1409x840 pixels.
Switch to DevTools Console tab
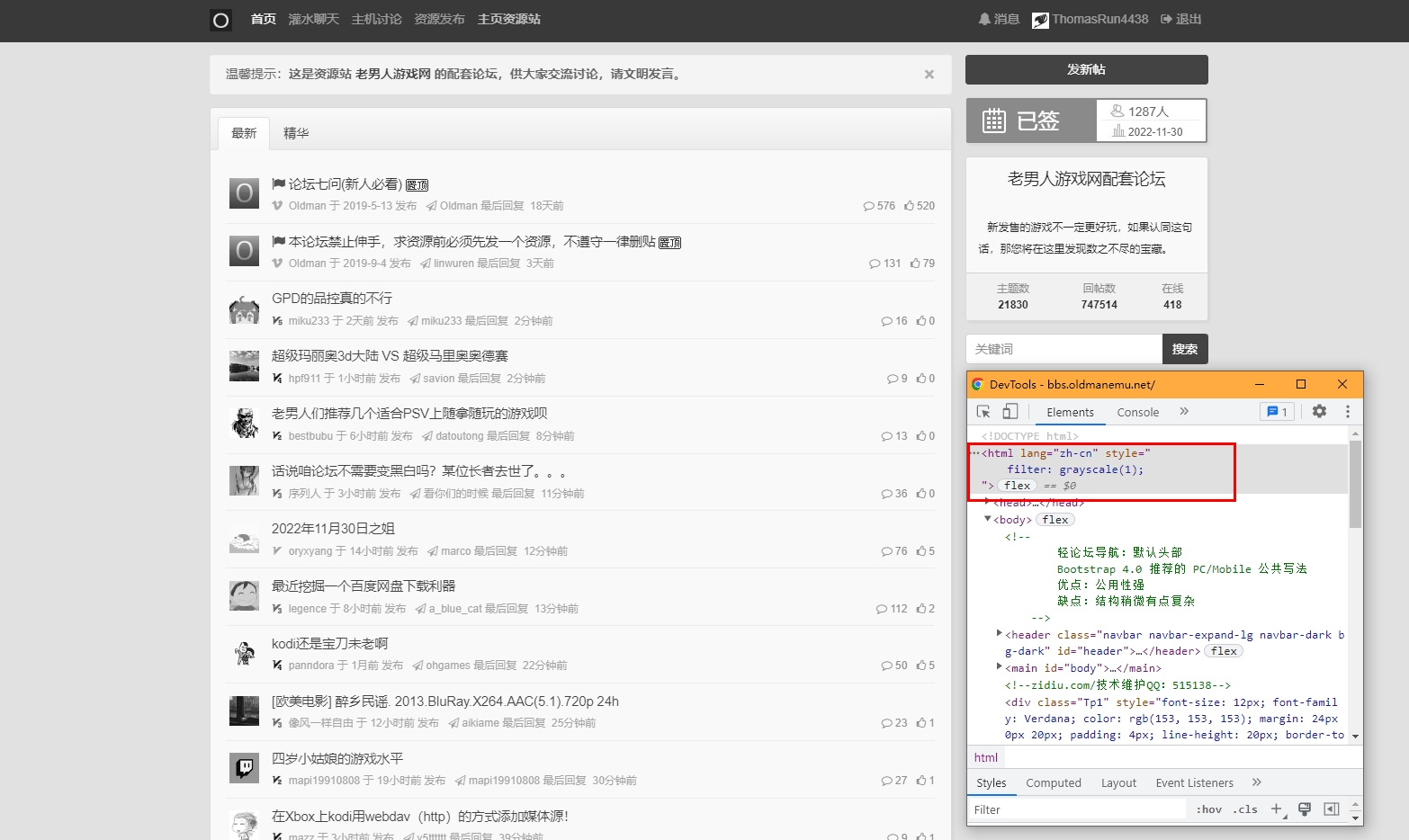pos(1138,412)
